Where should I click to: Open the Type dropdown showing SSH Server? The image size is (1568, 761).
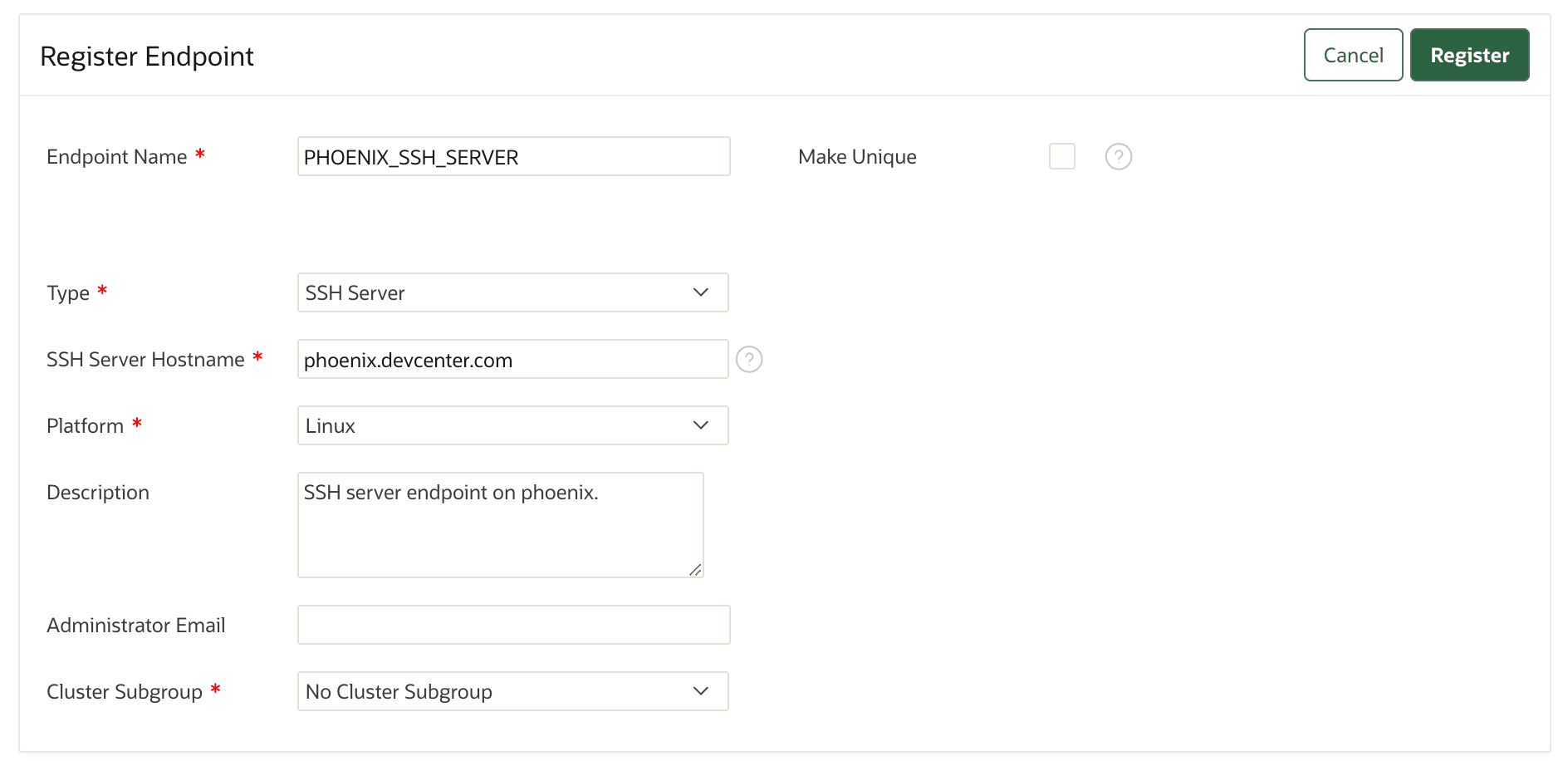(x=512, y=292)
